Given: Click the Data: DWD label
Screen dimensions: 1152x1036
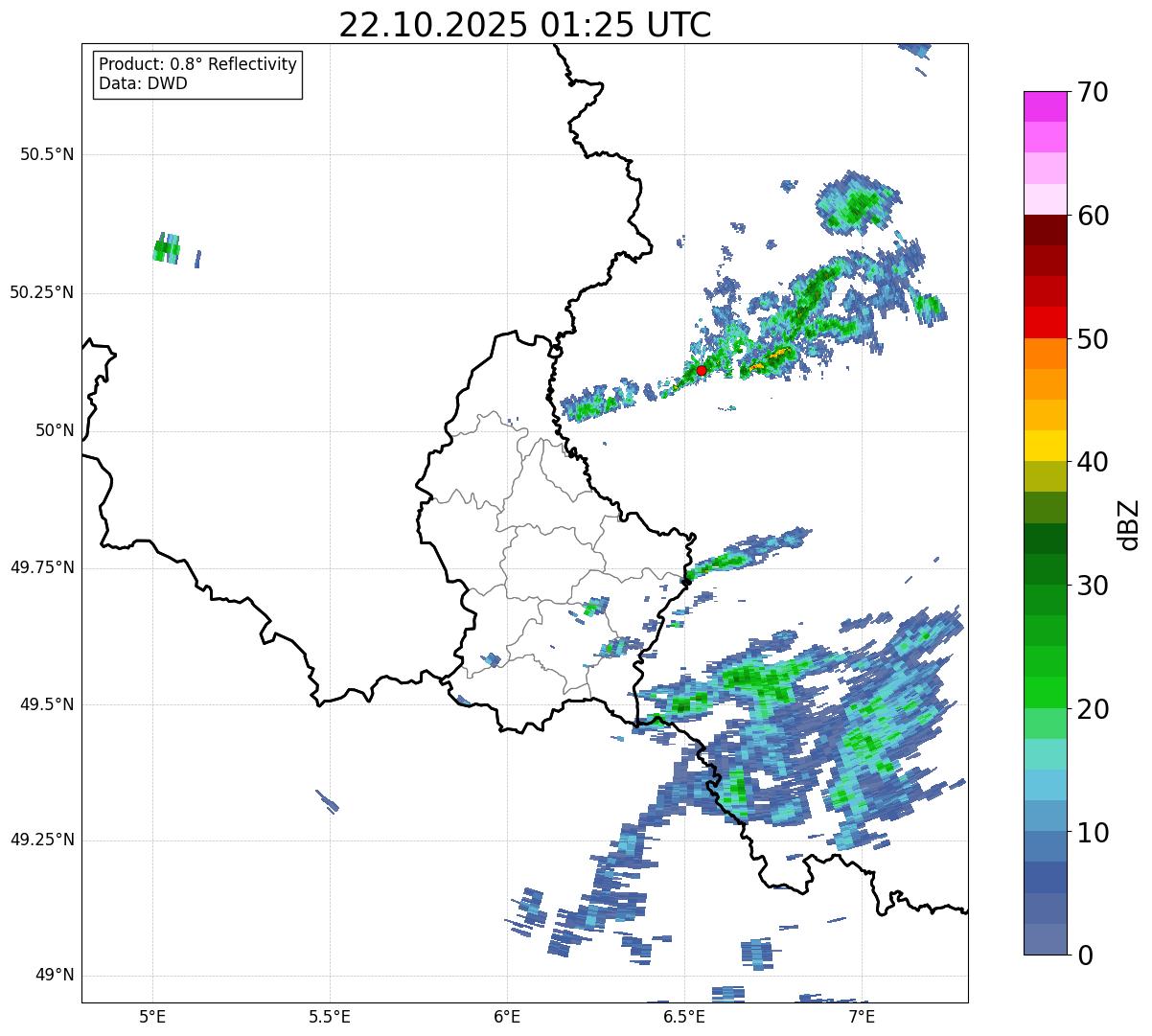Looking at the screenshot, I should 143,83.
